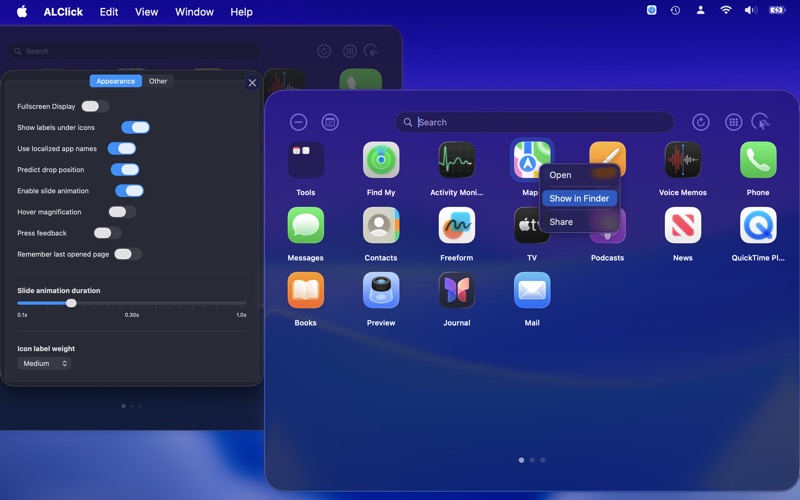Open the ALClick menu

tap(63, 12)
